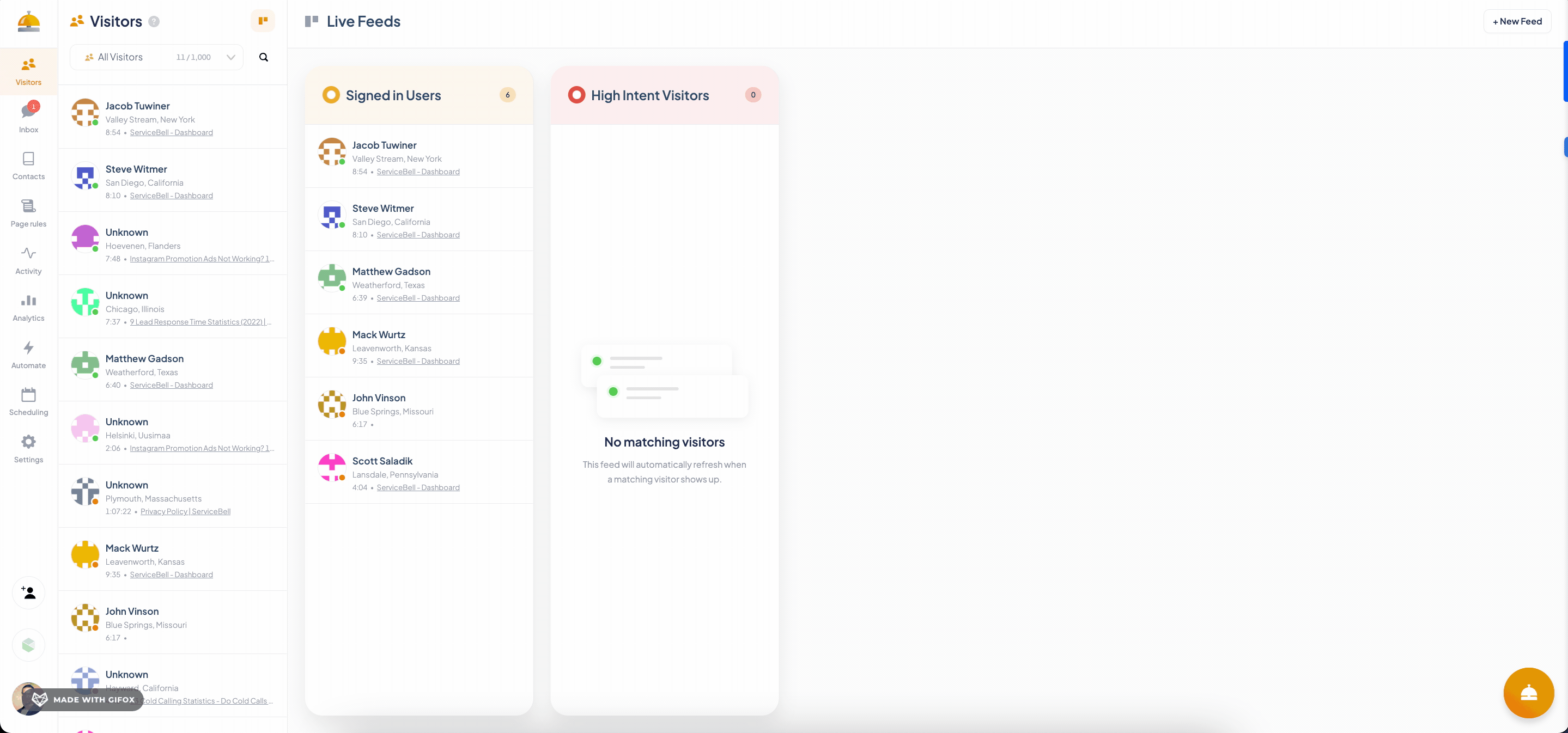Viewport: 1568px width, 733px height.
Task: Open the Automate section
Action: tap(29, 355)
